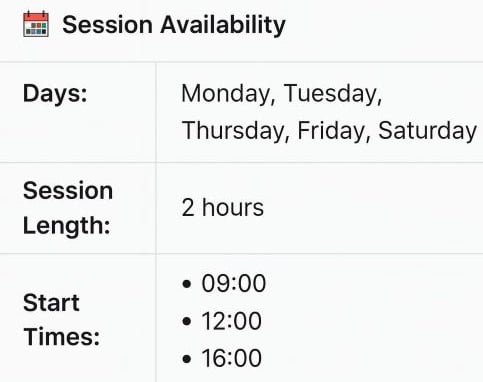Screen dimensions: 483x382
Task: Click the bullet before 16:00
Action: (x=187, y=359)
